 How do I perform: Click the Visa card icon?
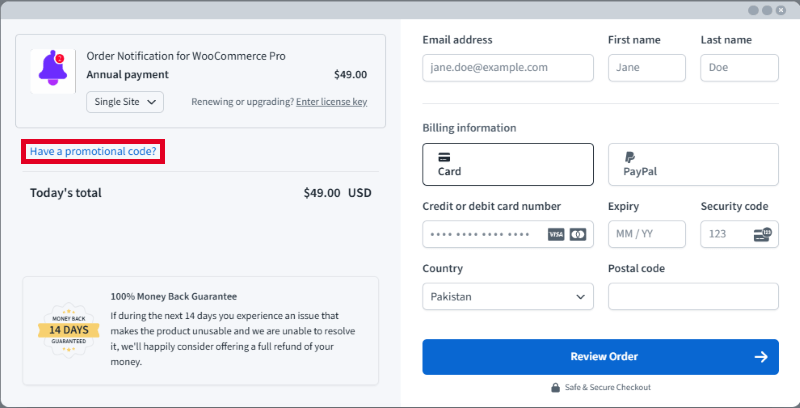(x=556, y=234)
